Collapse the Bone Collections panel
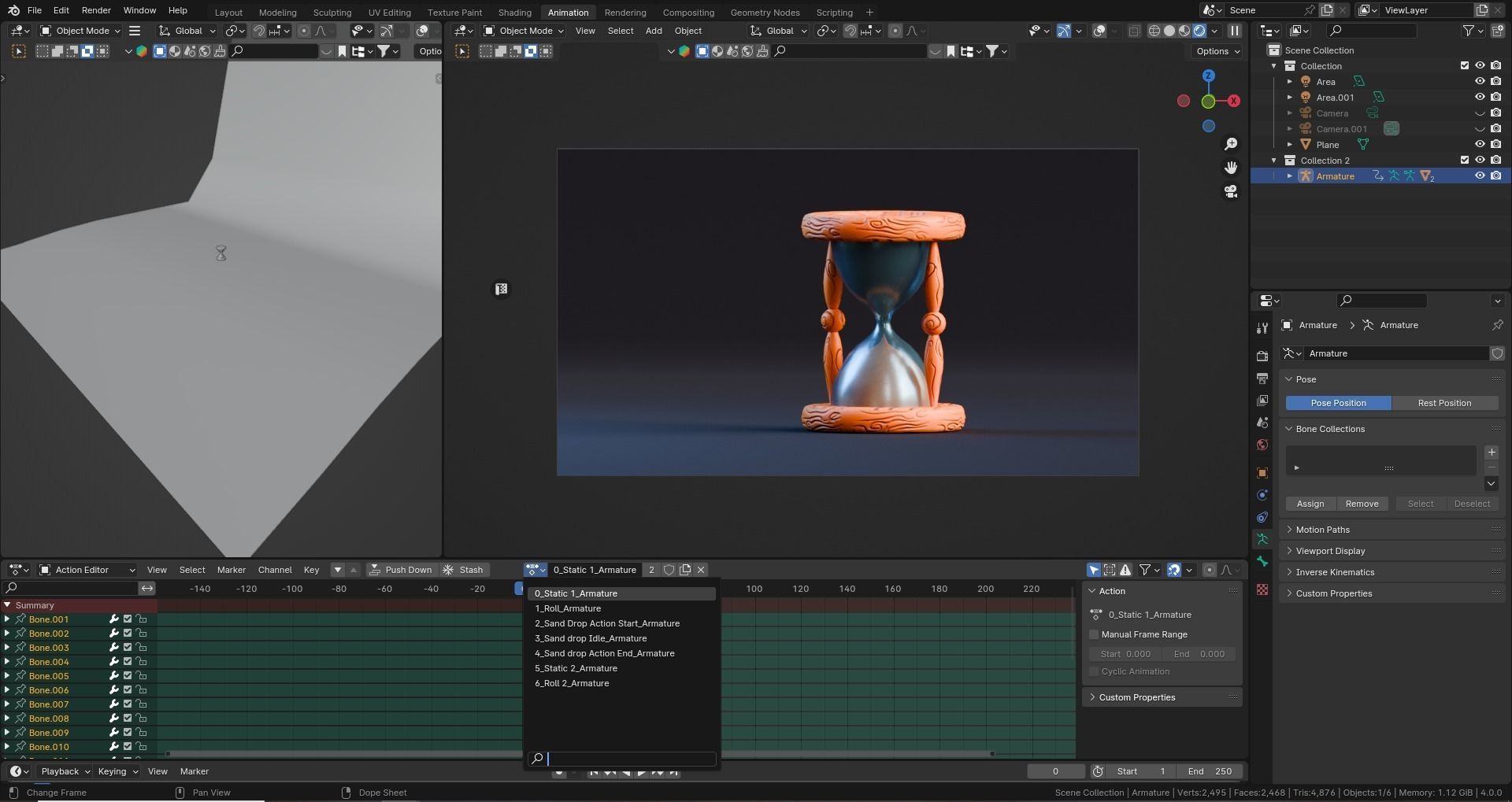This screenshot has width=1512, height=802. point(1392,429)
